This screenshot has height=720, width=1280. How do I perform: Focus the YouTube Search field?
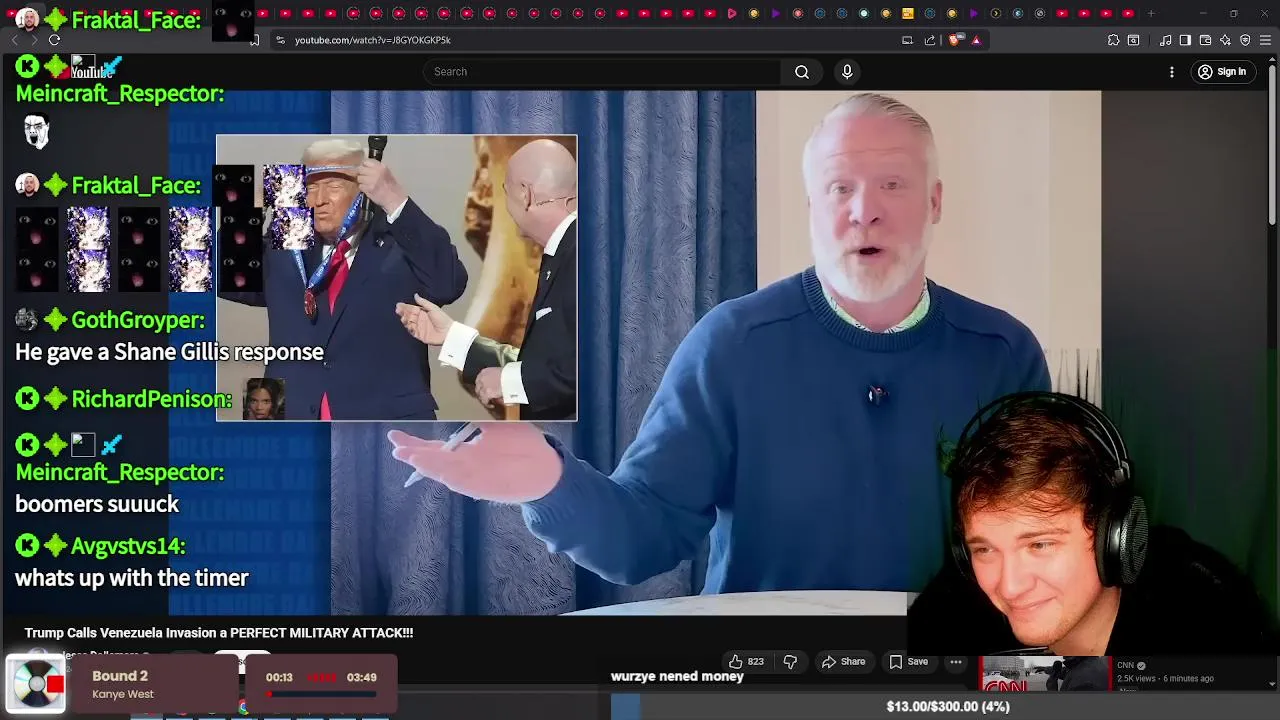click(x=601, y=71)
